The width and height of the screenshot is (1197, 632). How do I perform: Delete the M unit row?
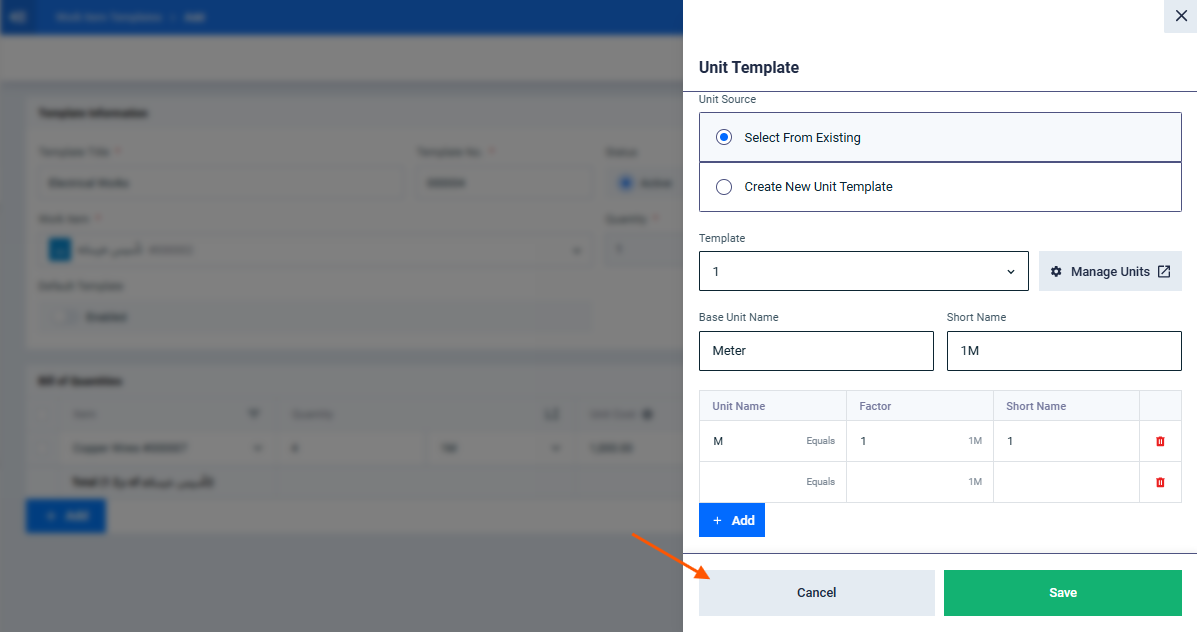coord(1160,441)
